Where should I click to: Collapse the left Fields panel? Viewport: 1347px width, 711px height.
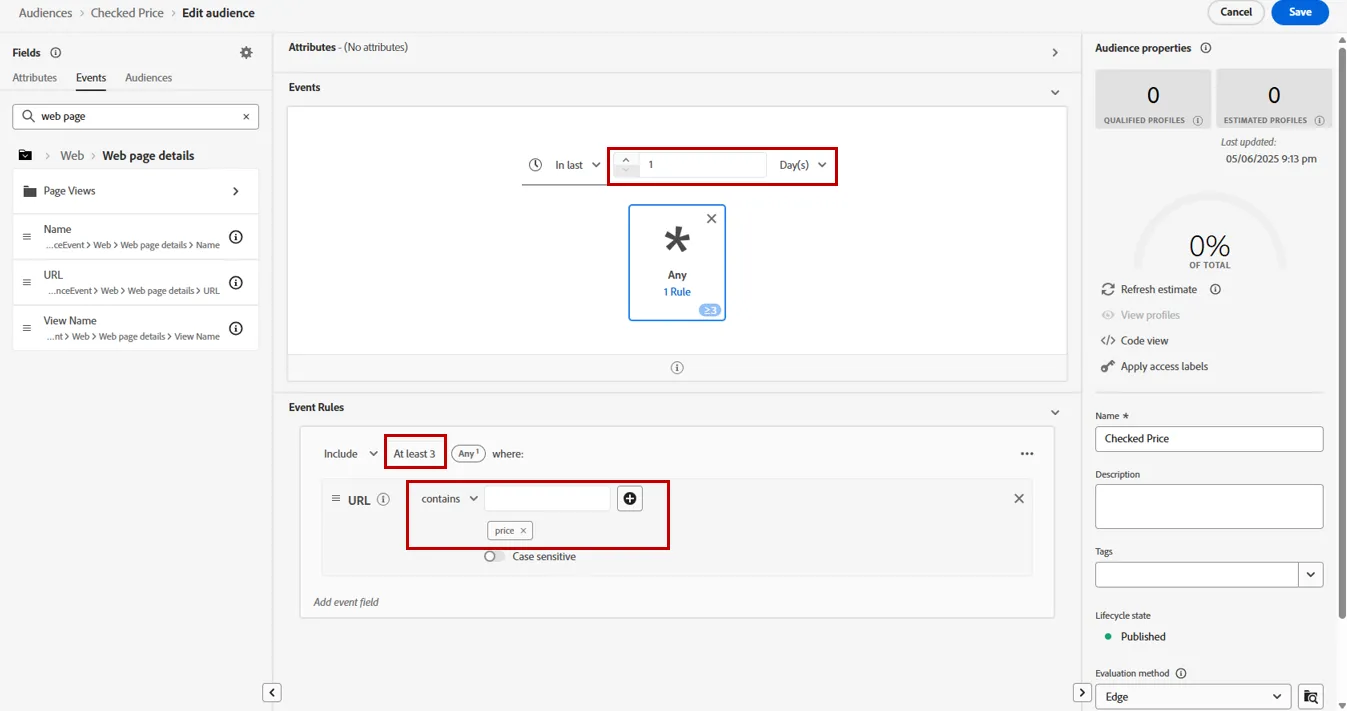(272, 693)
